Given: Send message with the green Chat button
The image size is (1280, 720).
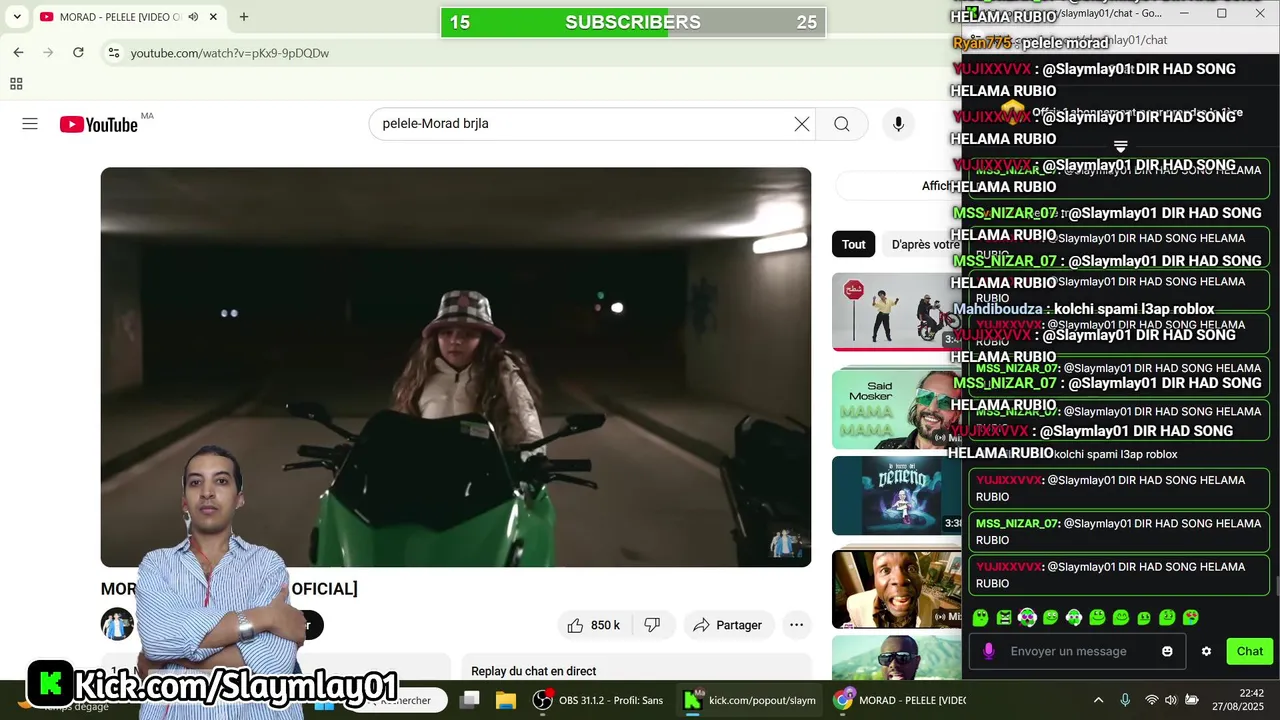Looking at the screenshot, I should click(x=1250, y=651).
